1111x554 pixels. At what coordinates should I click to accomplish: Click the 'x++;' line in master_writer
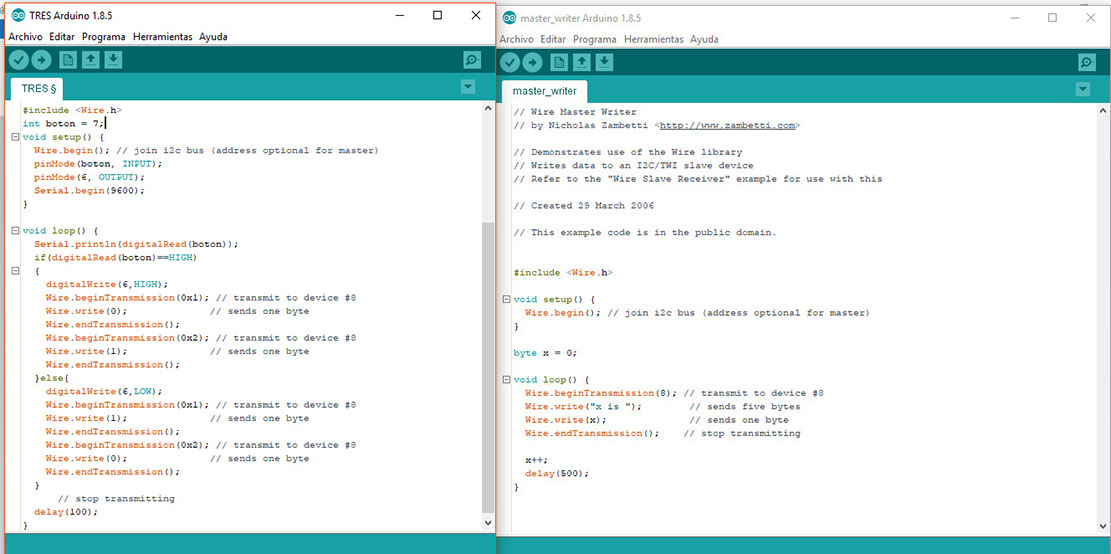(536, 460)
